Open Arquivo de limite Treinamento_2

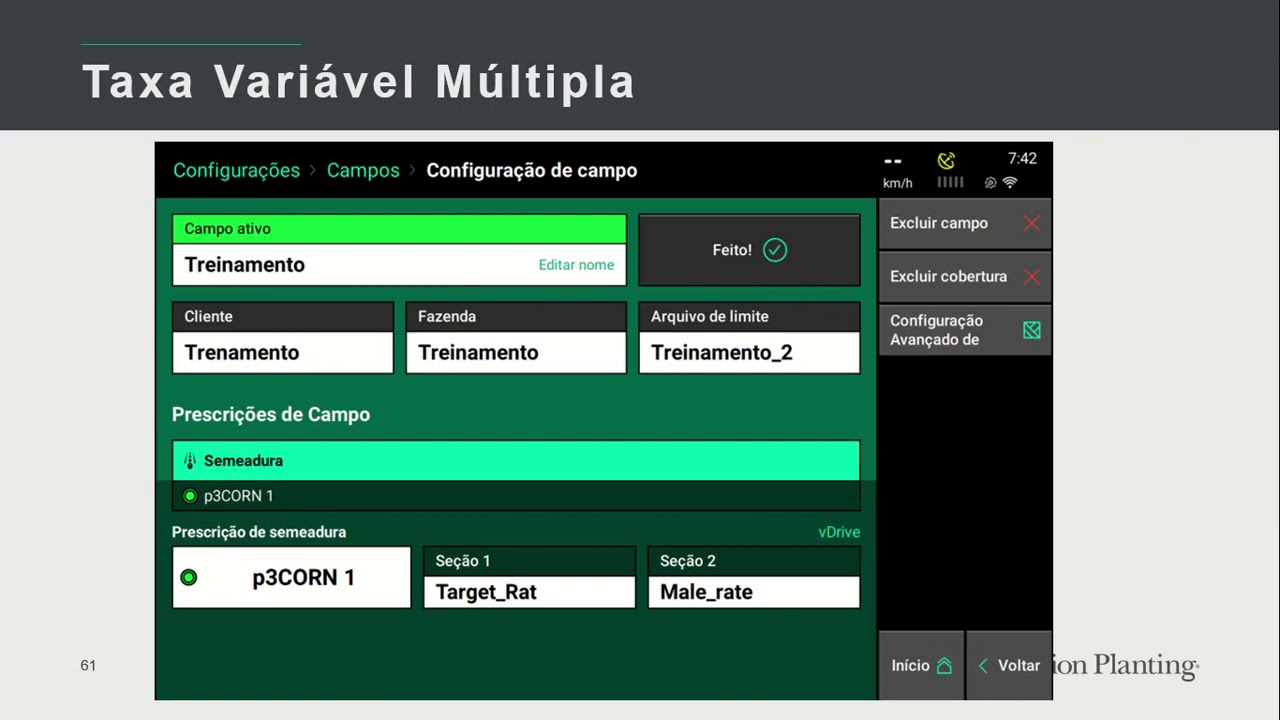(749, 338)
